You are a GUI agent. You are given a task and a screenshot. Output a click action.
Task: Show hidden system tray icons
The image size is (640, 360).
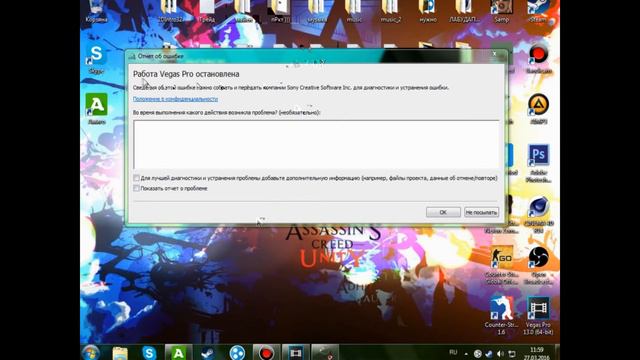[466, 353]
